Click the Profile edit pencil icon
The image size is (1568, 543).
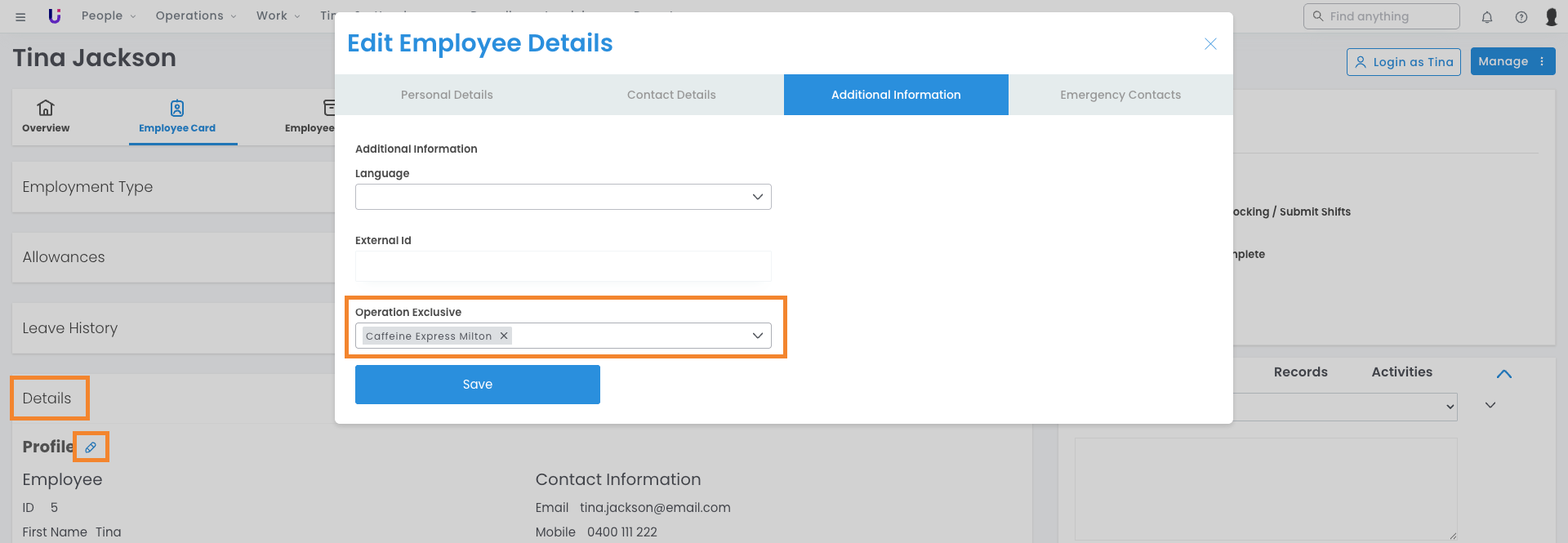(91, 447)
